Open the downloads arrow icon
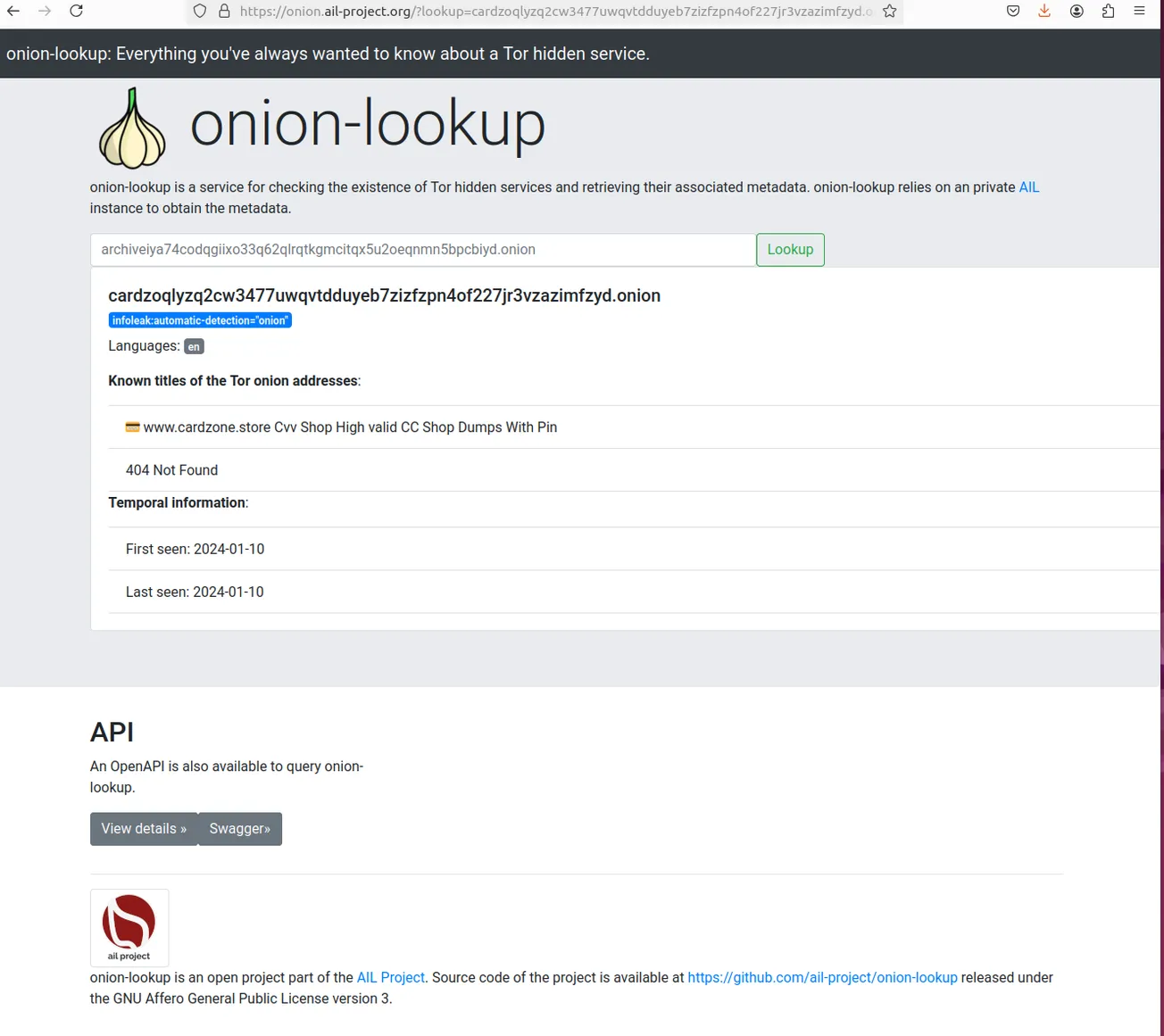 pos(1043,11)
